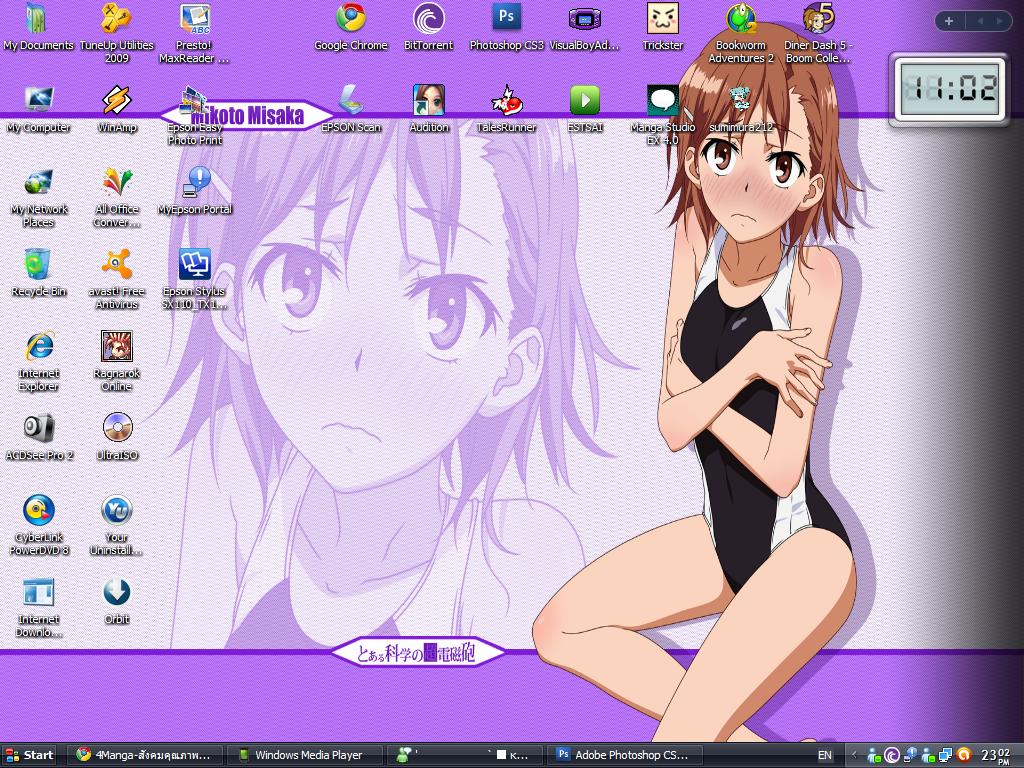Open Bookworm Adventures 2 icon
Viewport: 1024px width, 768px height.
coord(741,33)
